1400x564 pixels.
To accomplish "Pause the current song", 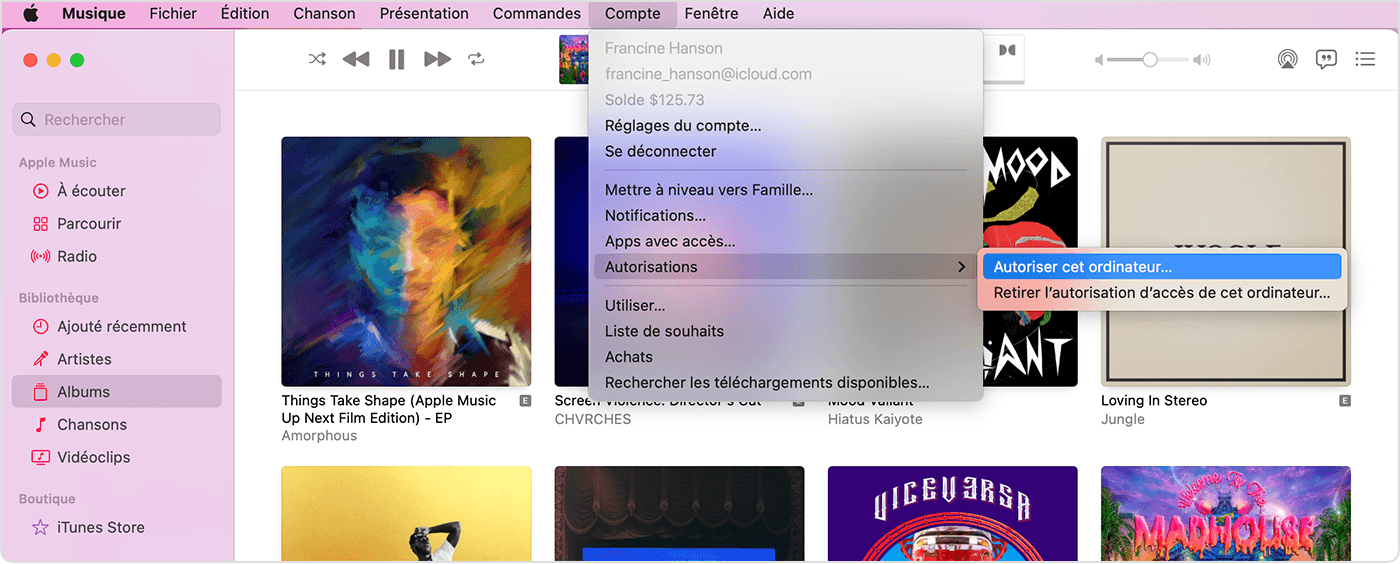I will pyautogui.click(x=397, y=59).
